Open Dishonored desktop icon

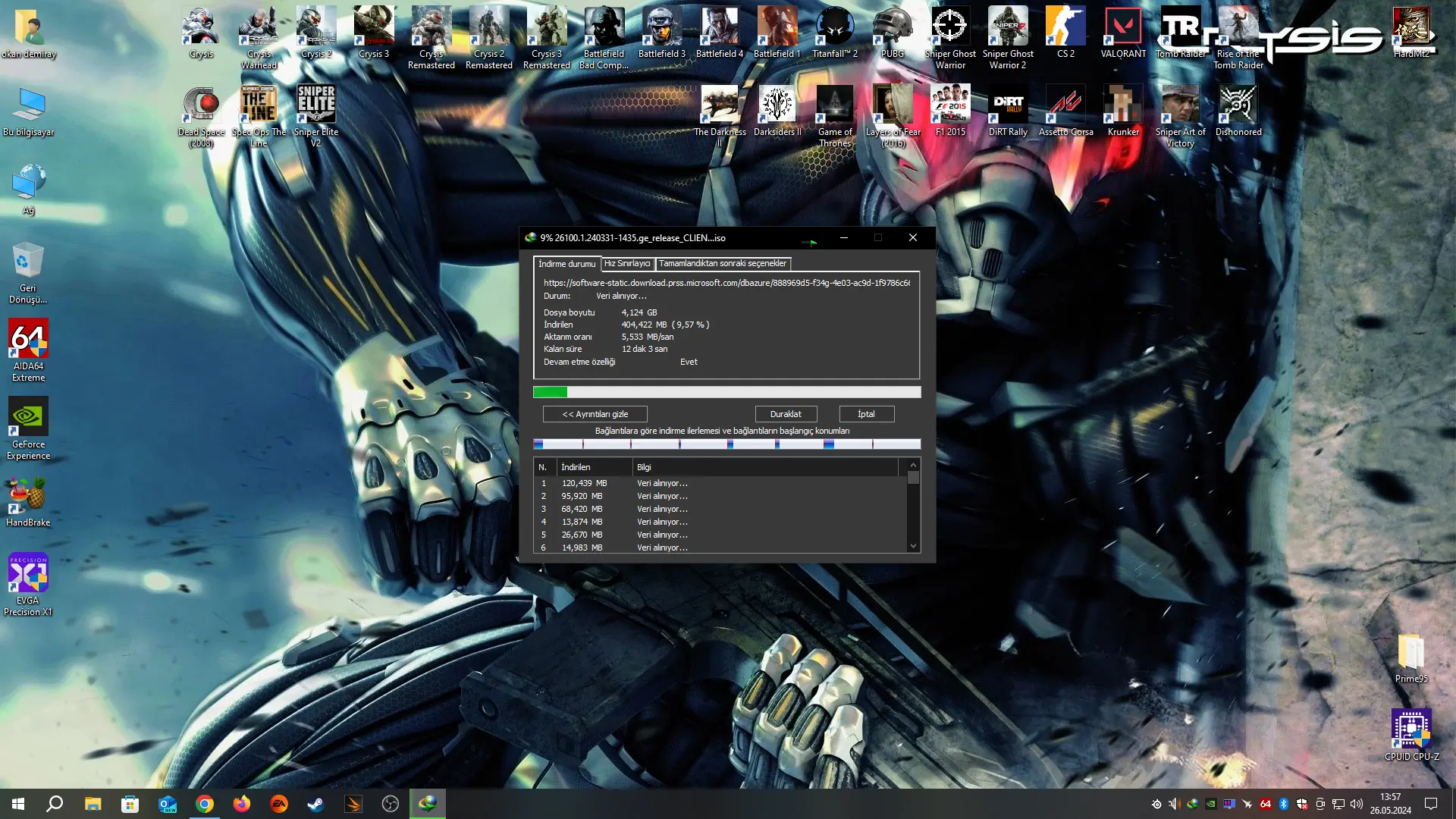1238,111
